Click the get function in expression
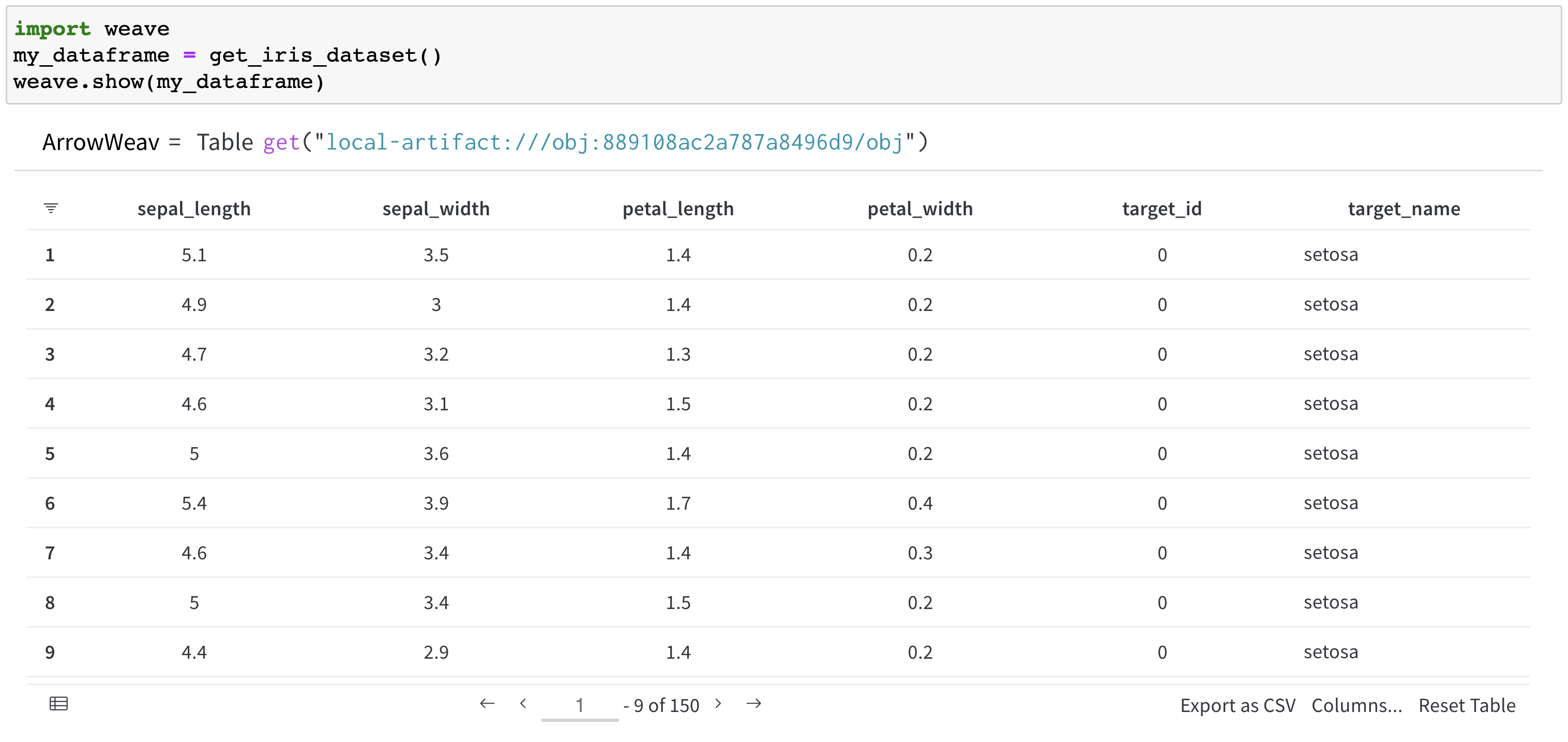Image resolution: width=1568 pixels, height=742 pixels. [x=281, y=142]
